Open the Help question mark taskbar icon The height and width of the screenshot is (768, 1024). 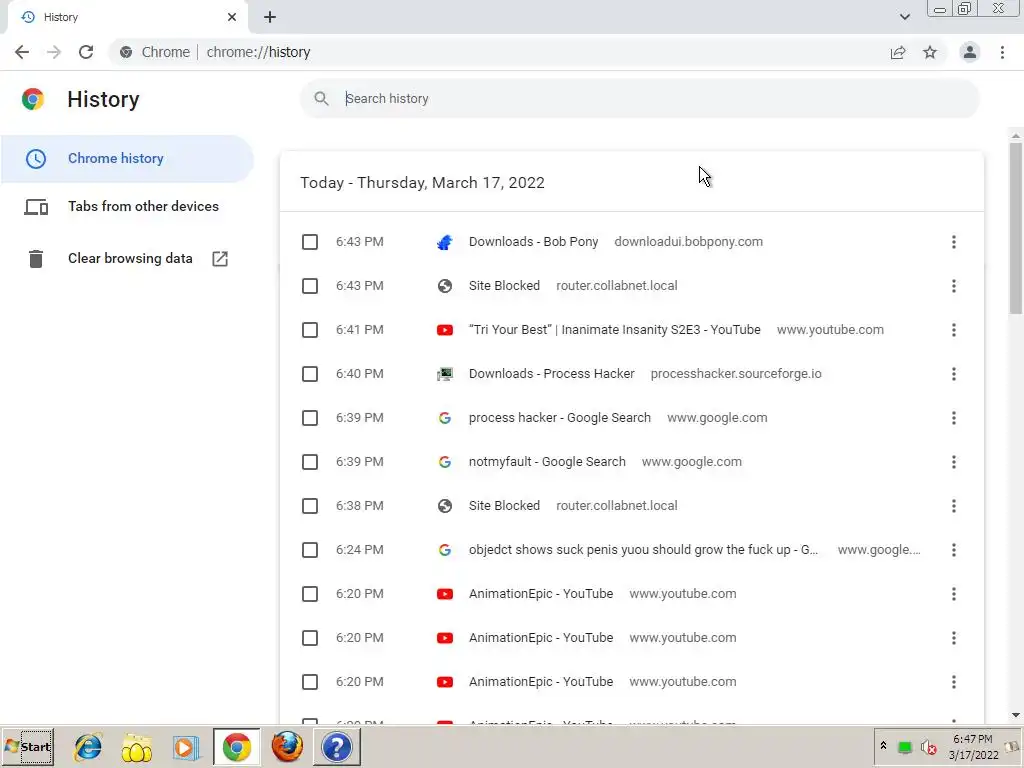coord(337,748)
